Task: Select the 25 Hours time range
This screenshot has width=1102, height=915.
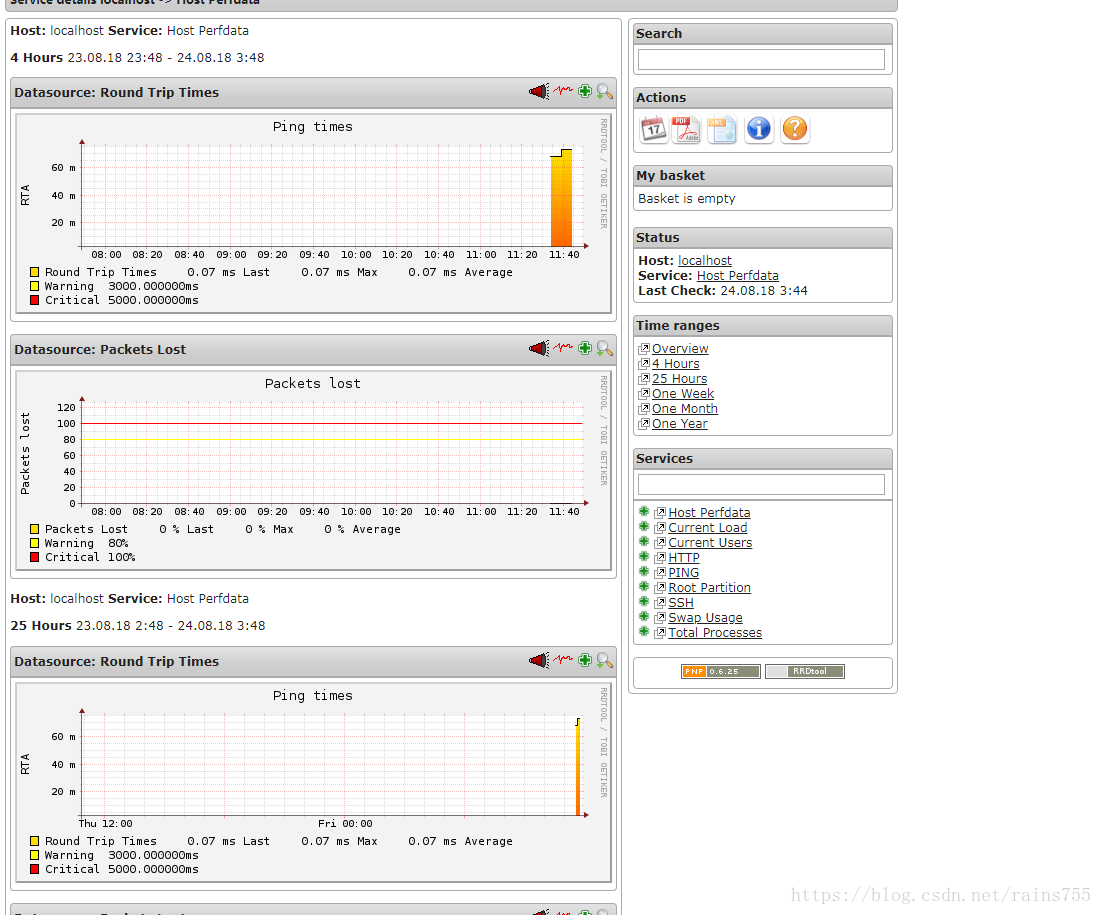Action: pyautogui.click(x=679, y=379)
